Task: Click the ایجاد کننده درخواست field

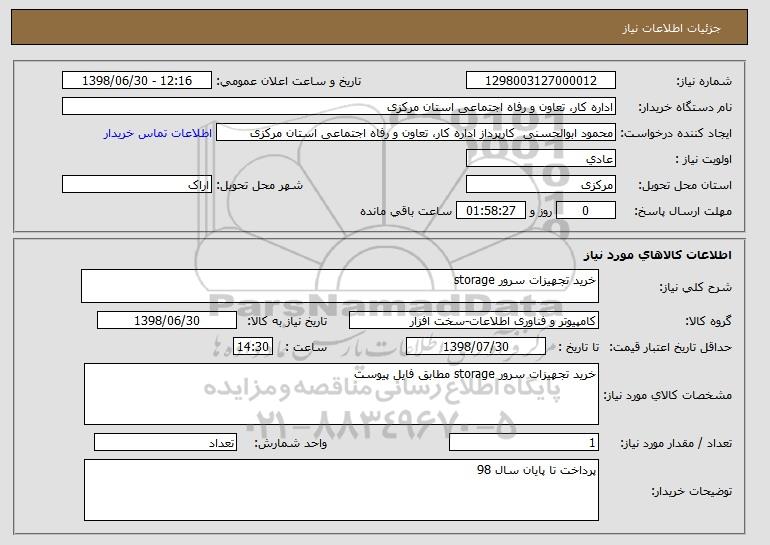Action: tap(416, 133)
